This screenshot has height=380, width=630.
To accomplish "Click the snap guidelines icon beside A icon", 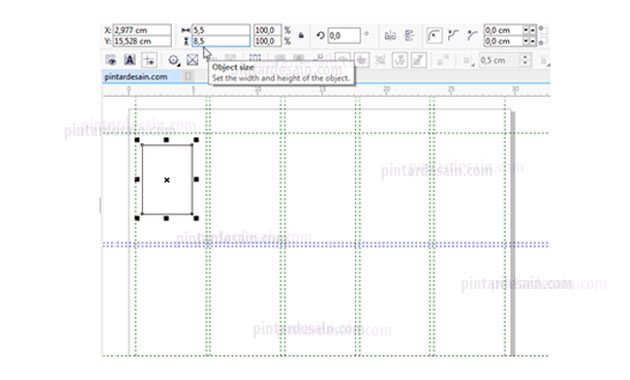I will [149, 60].
